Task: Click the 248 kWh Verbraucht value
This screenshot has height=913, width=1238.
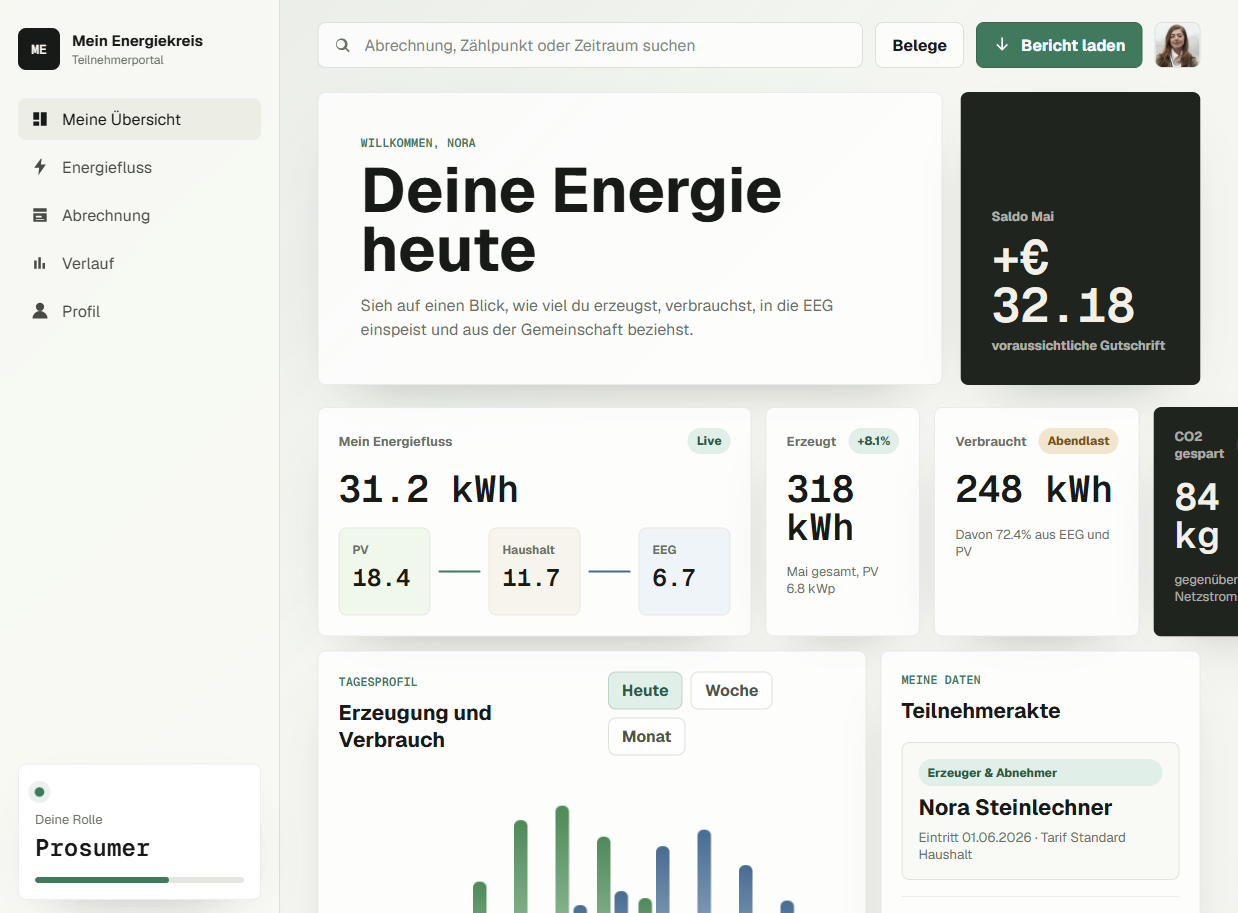Action: point(1033,490)
